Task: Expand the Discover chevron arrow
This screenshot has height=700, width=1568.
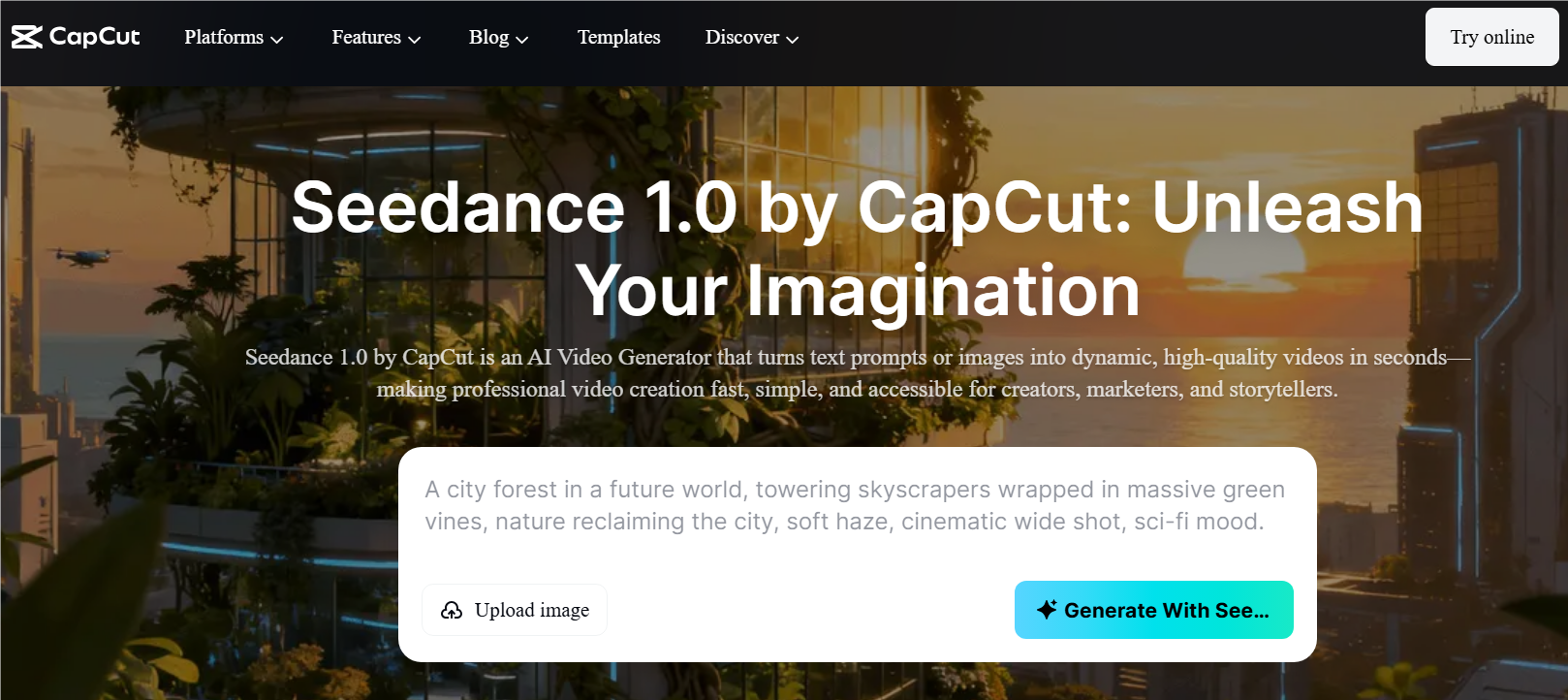Action: tap(793, 39)
